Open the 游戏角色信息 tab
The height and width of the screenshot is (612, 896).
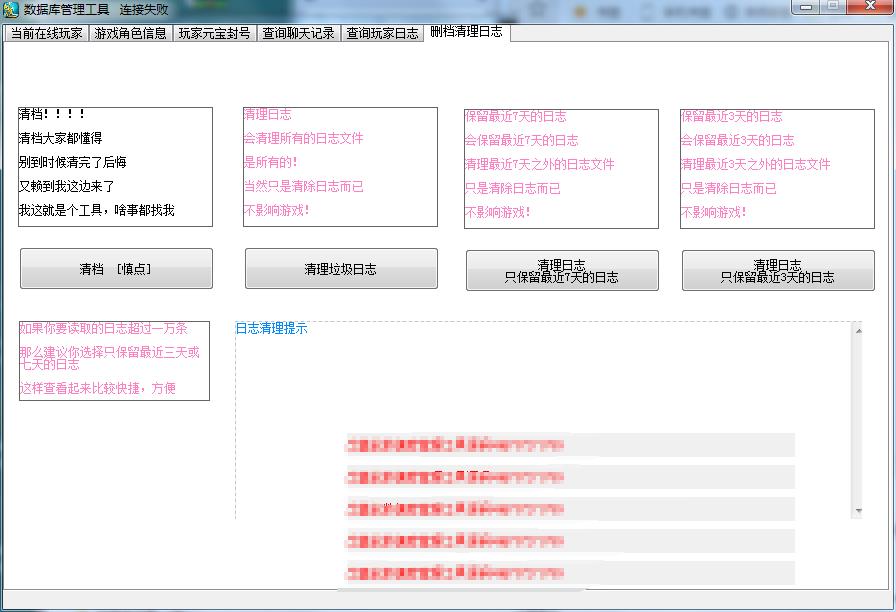pos(131,33)
